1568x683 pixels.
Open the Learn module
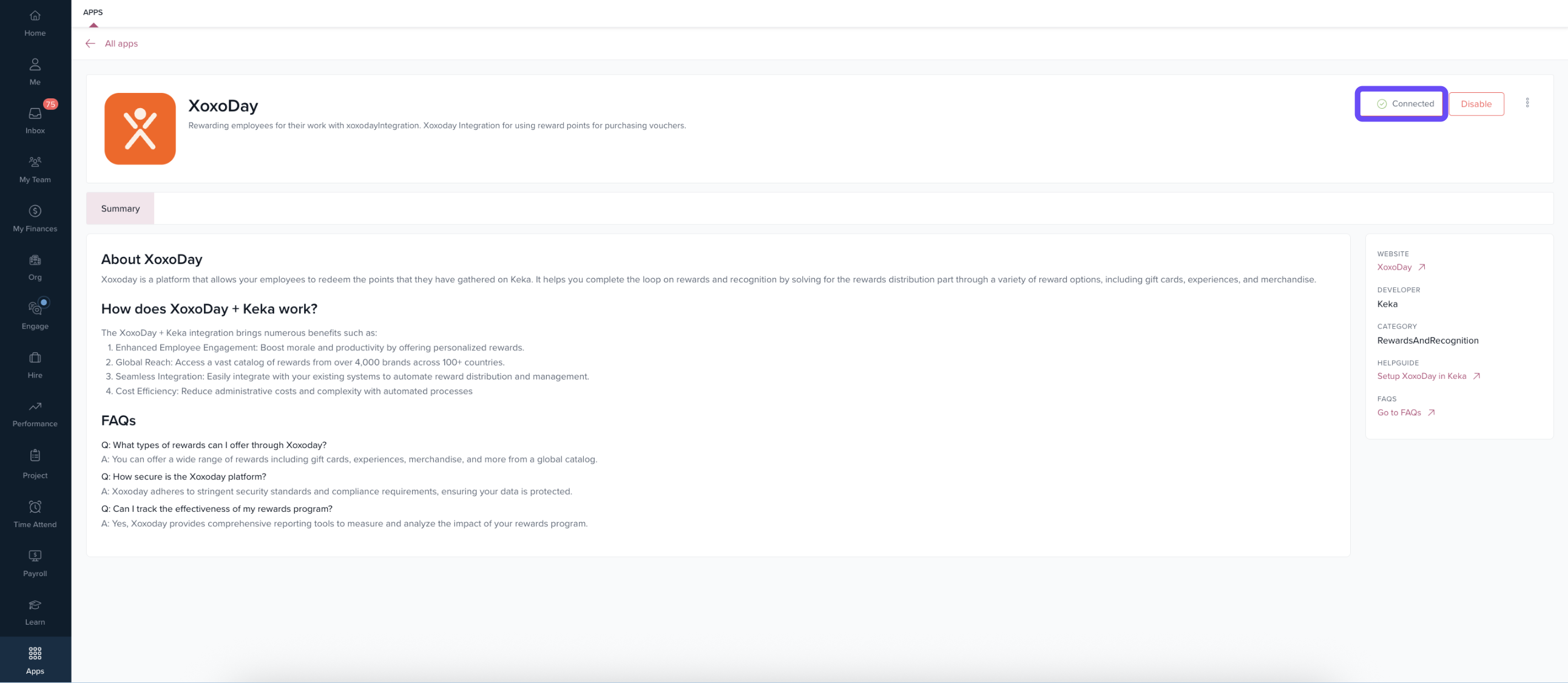pyautogui.click(x=35, y=613)
